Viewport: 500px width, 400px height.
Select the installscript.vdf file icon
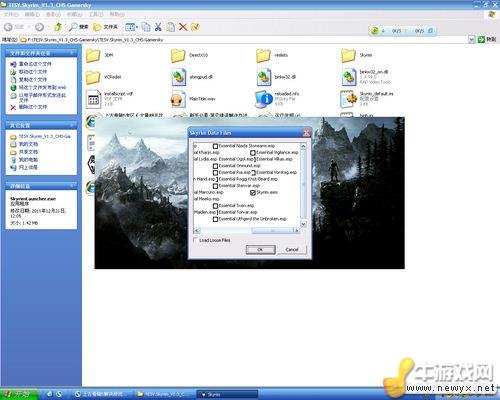93,99
